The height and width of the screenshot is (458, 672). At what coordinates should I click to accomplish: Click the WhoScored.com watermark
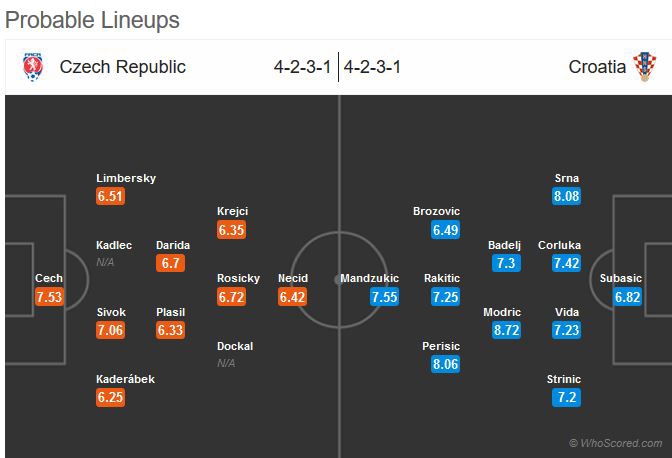(x=615, y=442)
